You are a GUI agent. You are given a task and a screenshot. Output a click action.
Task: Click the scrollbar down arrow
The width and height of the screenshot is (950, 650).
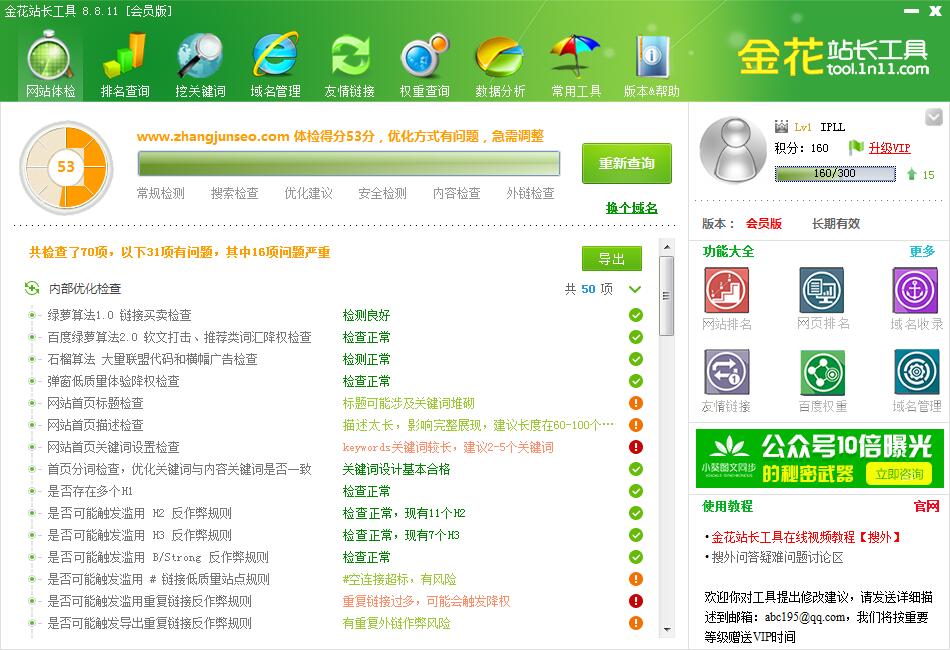pos(666,630)
